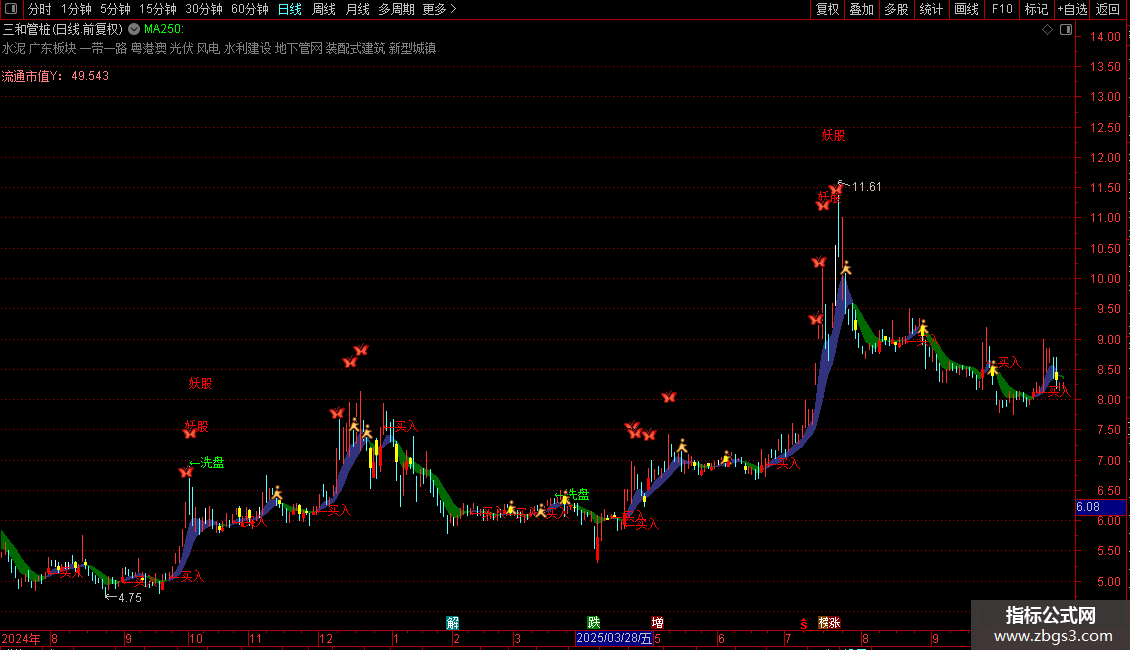
Task: Click the 返回 back button
Action: tap(1108, 9)
